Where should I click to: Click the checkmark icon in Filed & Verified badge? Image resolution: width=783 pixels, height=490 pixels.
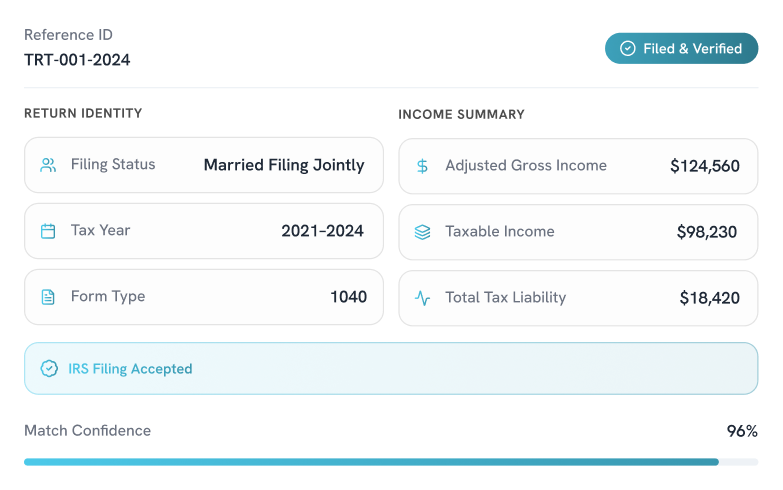(x=627, y=48)
